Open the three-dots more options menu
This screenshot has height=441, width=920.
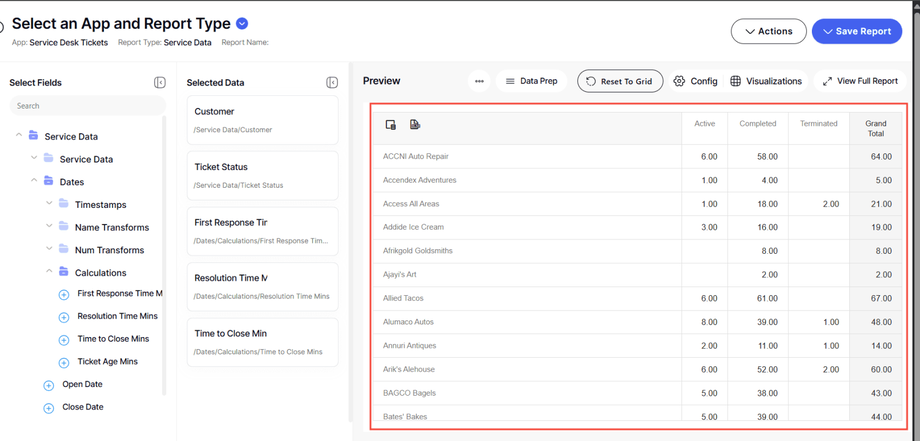pyautogui.click(x=479, y=82)
